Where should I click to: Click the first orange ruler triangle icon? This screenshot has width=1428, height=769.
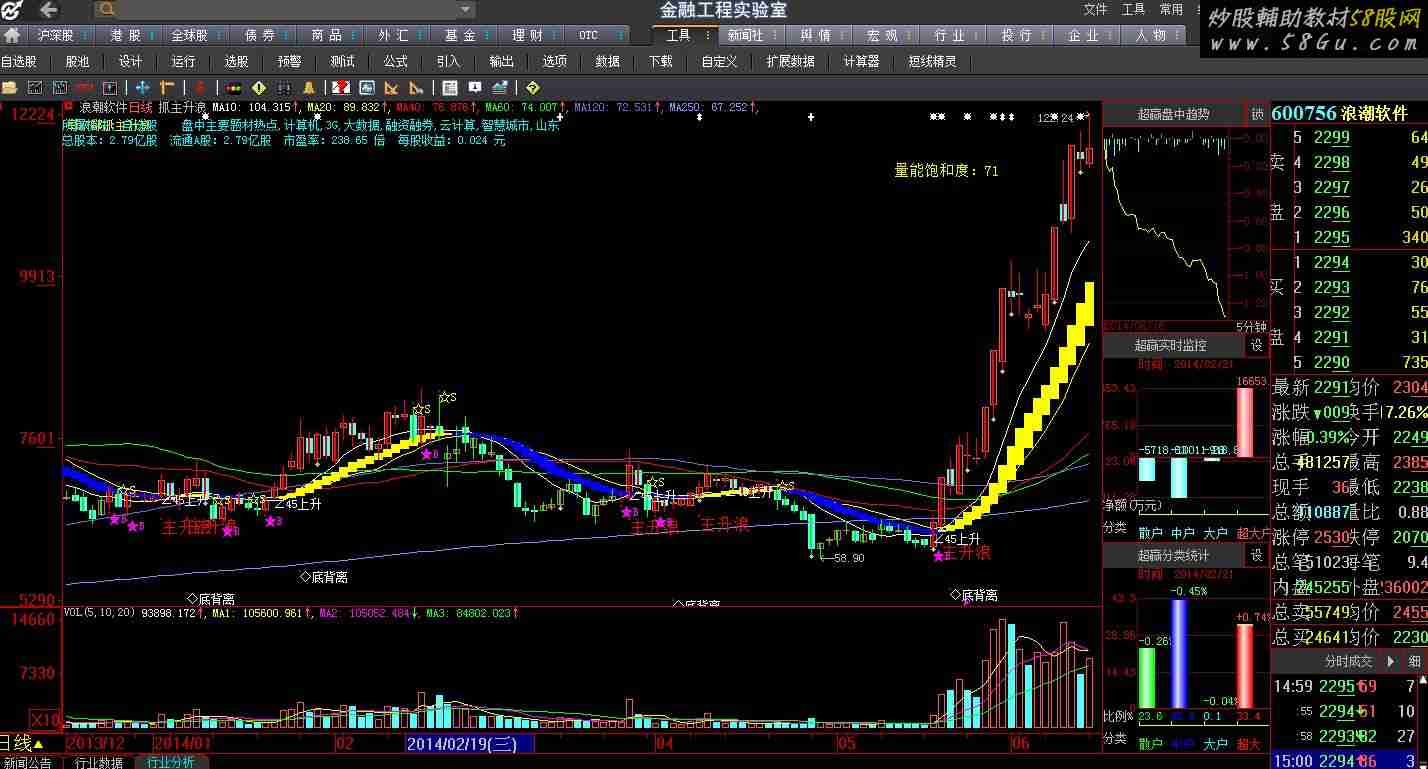(x=391, y=88)
